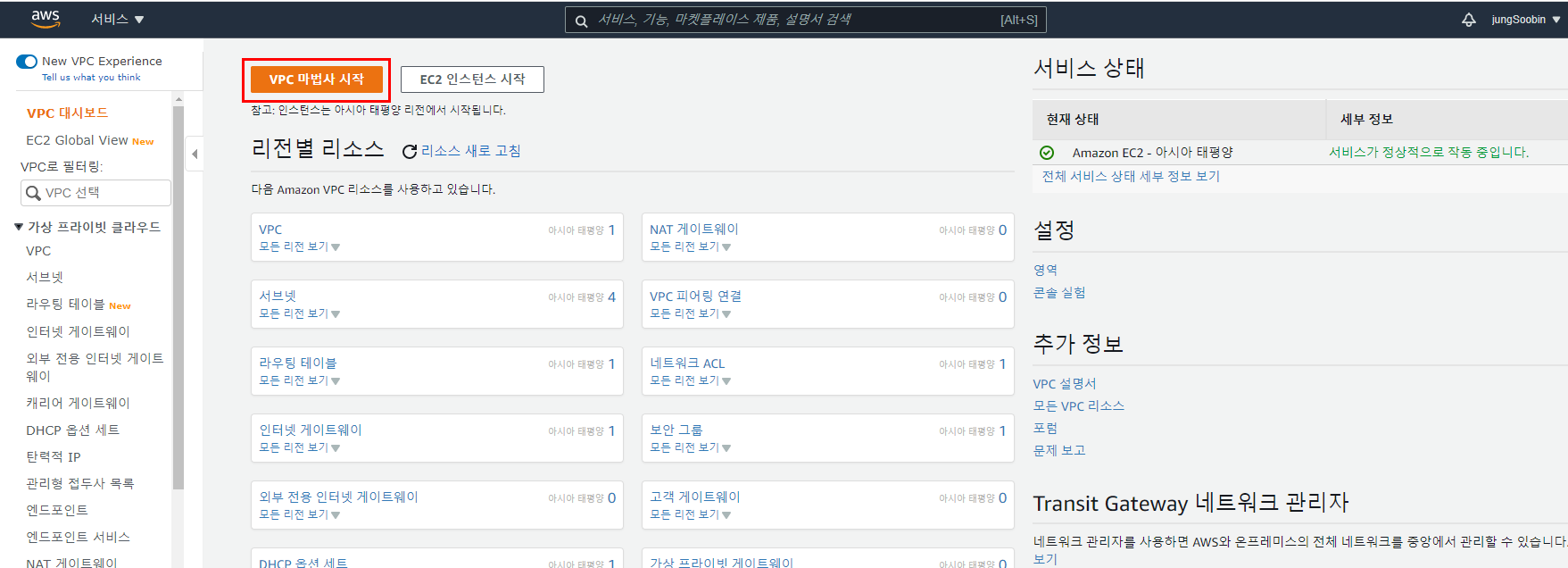Click 전체 서비스 상태 세부 정보 보기 link
Image resolution: width=1568 pixels, height=568 pixels.
coord(1131,177)
